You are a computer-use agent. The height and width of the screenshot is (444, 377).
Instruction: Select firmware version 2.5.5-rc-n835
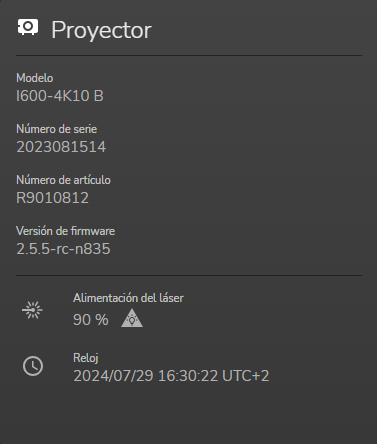[x=63, y=249]
